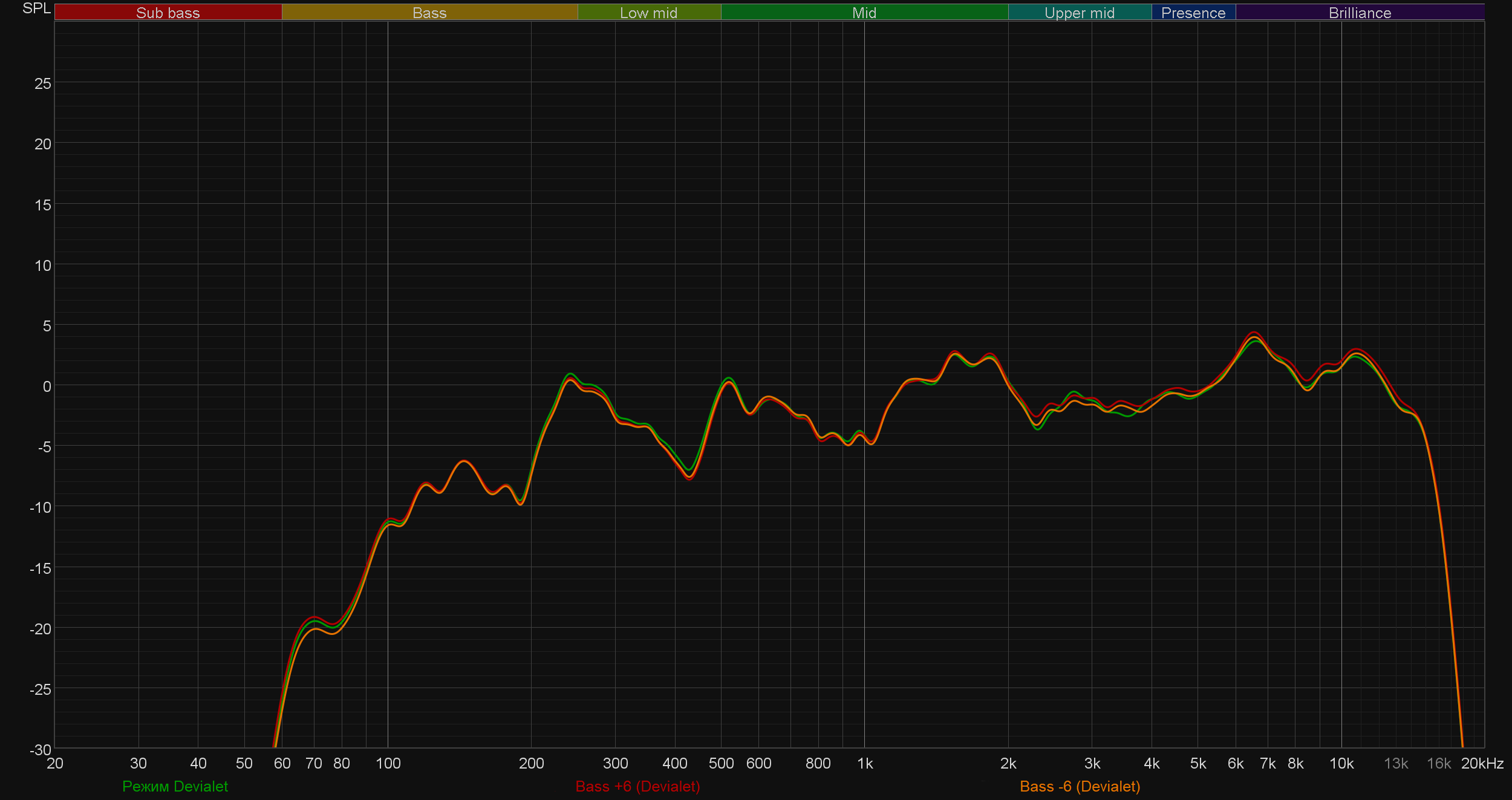Click the Sub bass frequency band
The image size is (1512, 800).
pos(168,13)
